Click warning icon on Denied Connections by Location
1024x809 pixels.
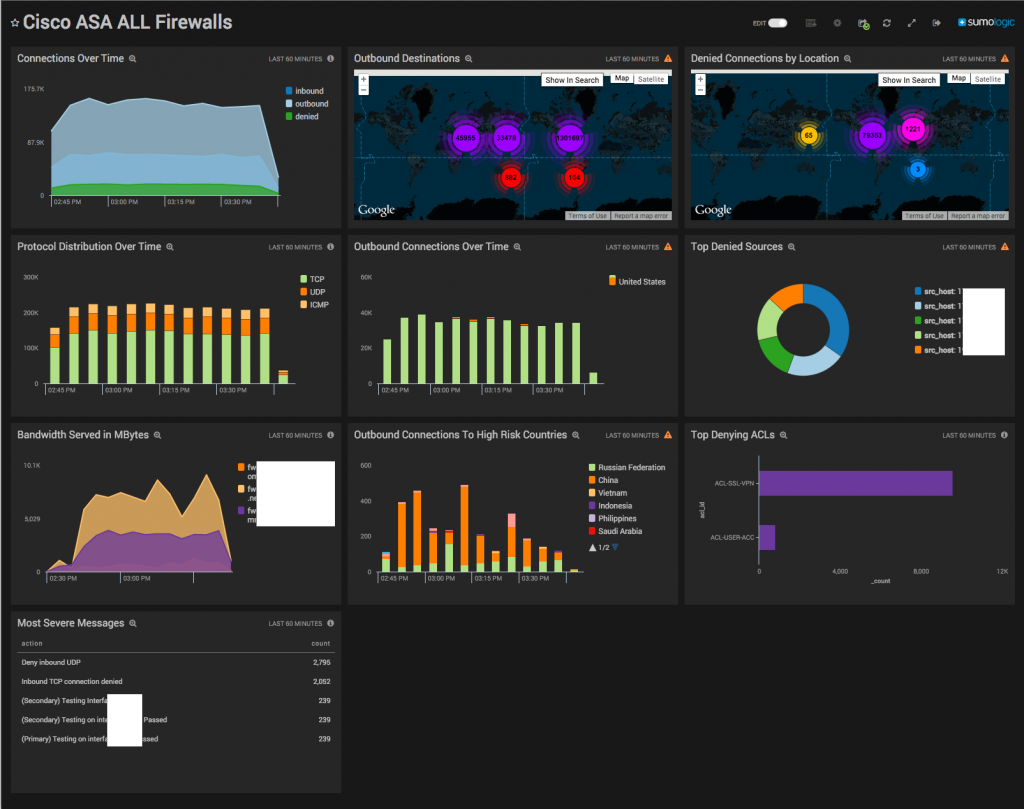[x=1005, y=59]
